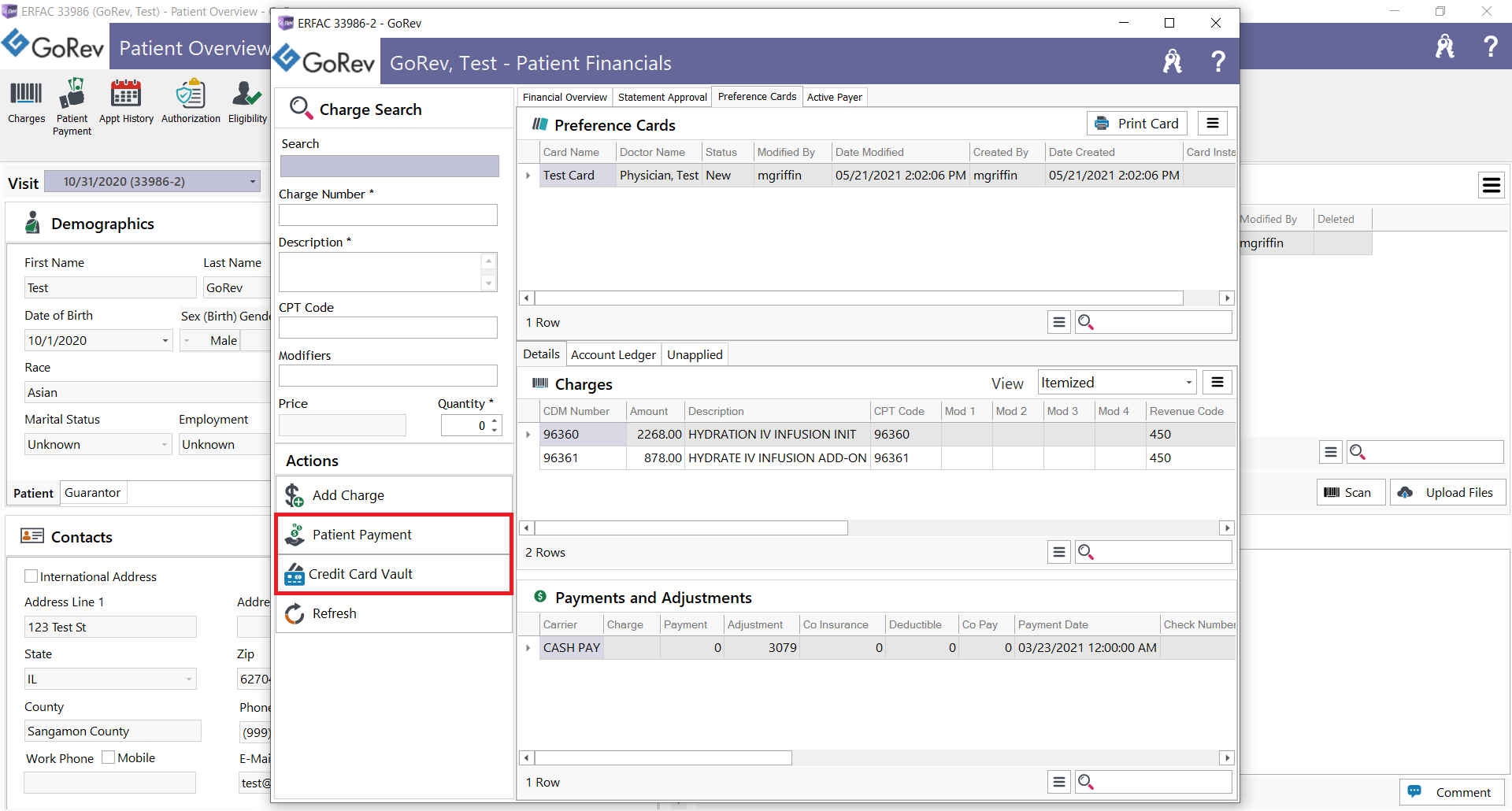Toggle Mobile checkbox beside Work Phone
Screen dimensions: 1512x811
(x=109, y=757)
